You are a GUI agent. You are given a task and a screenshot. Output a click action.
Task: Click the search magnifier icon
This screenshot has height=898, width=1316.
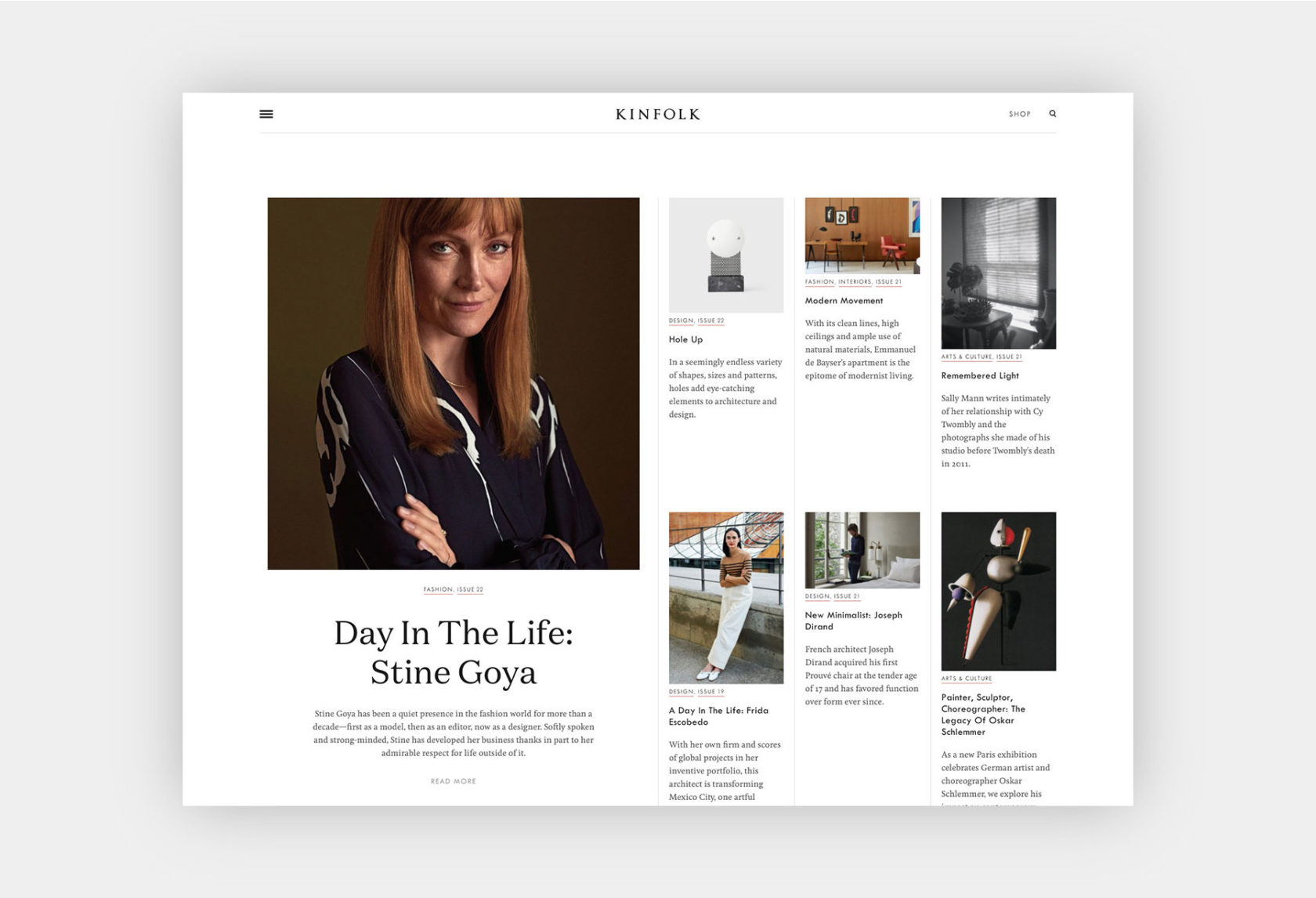pos(1053,114)
